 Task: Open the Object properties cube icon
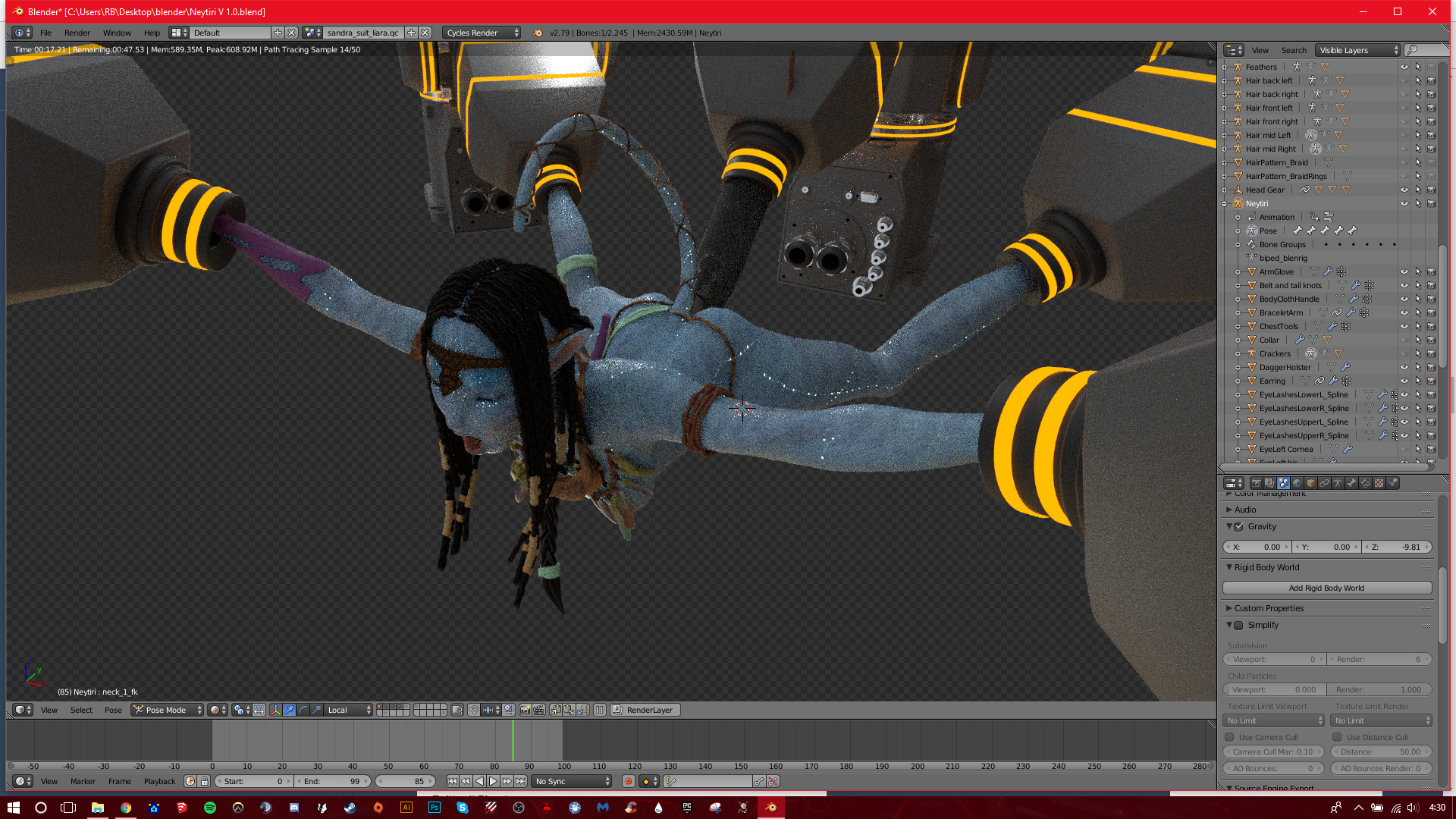1310,483
